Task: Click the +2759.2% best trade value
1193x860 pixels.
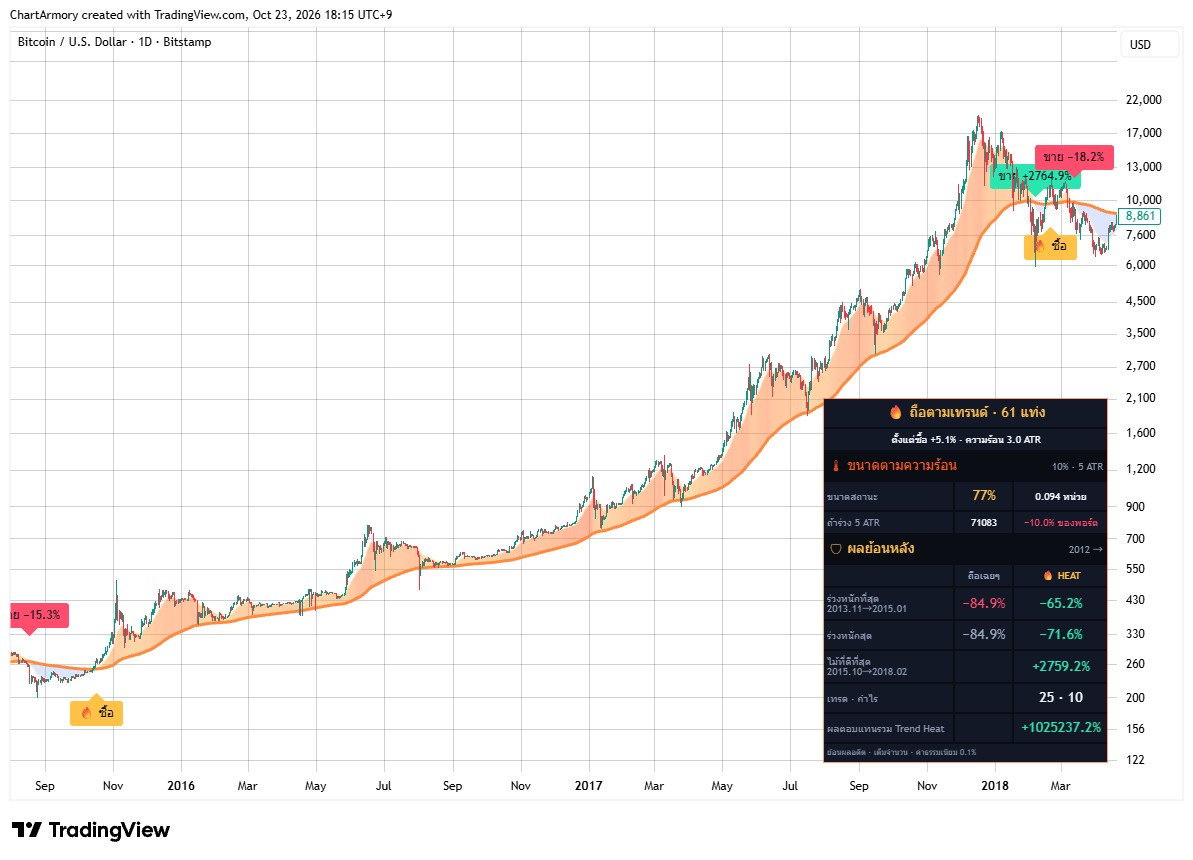Action: (x=1061, y=666)
